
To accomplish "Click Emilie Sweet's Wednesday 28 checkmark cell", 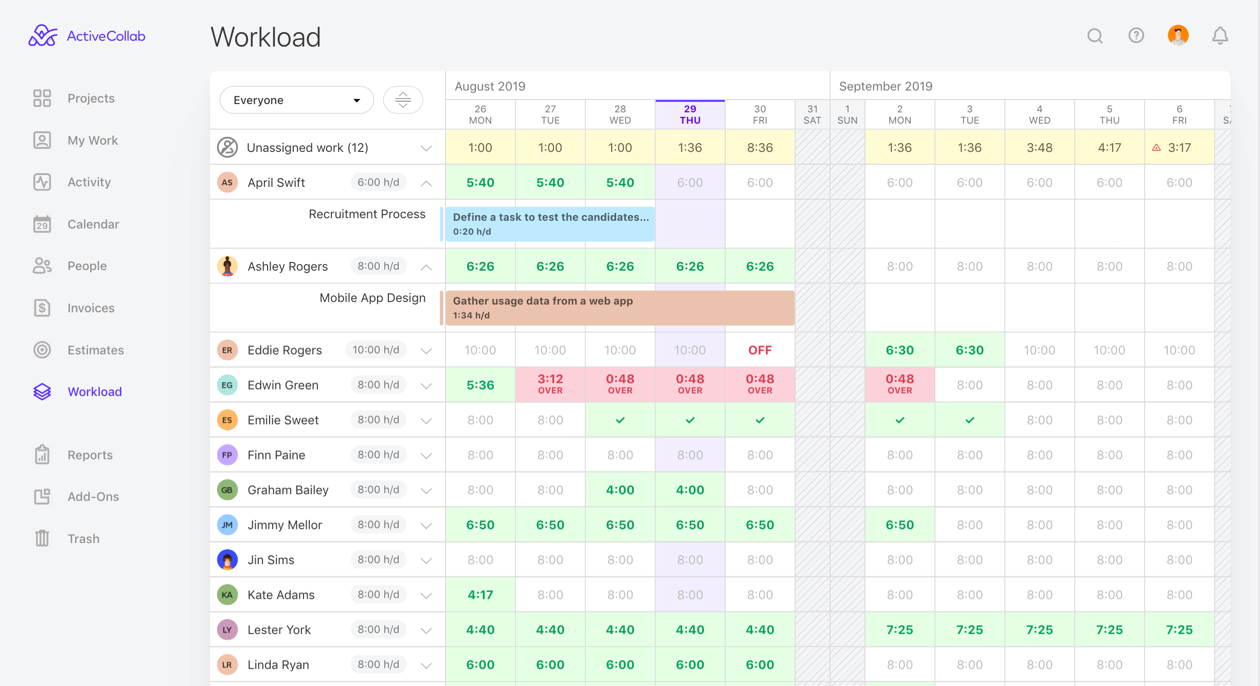I will coord(620,420).
